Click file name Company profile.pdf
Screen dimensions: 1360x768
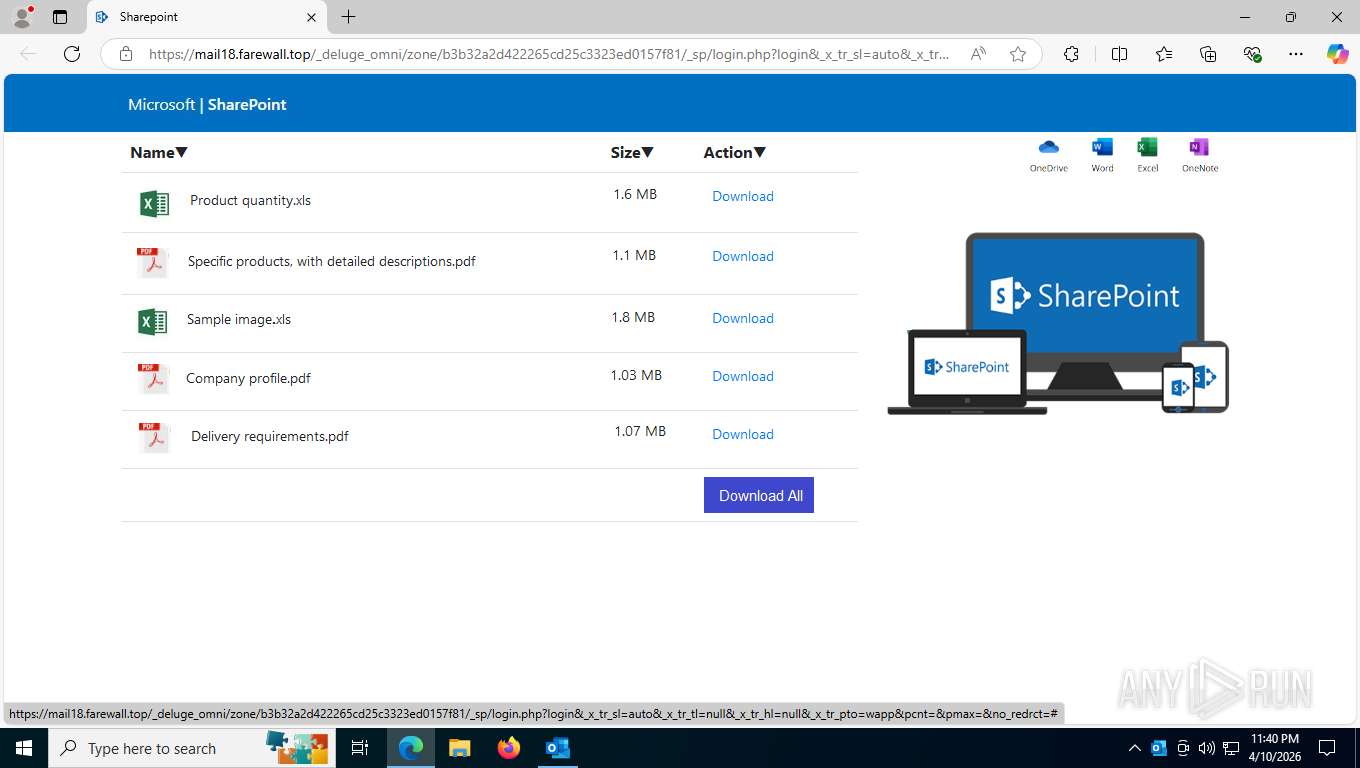coord(248,378)
